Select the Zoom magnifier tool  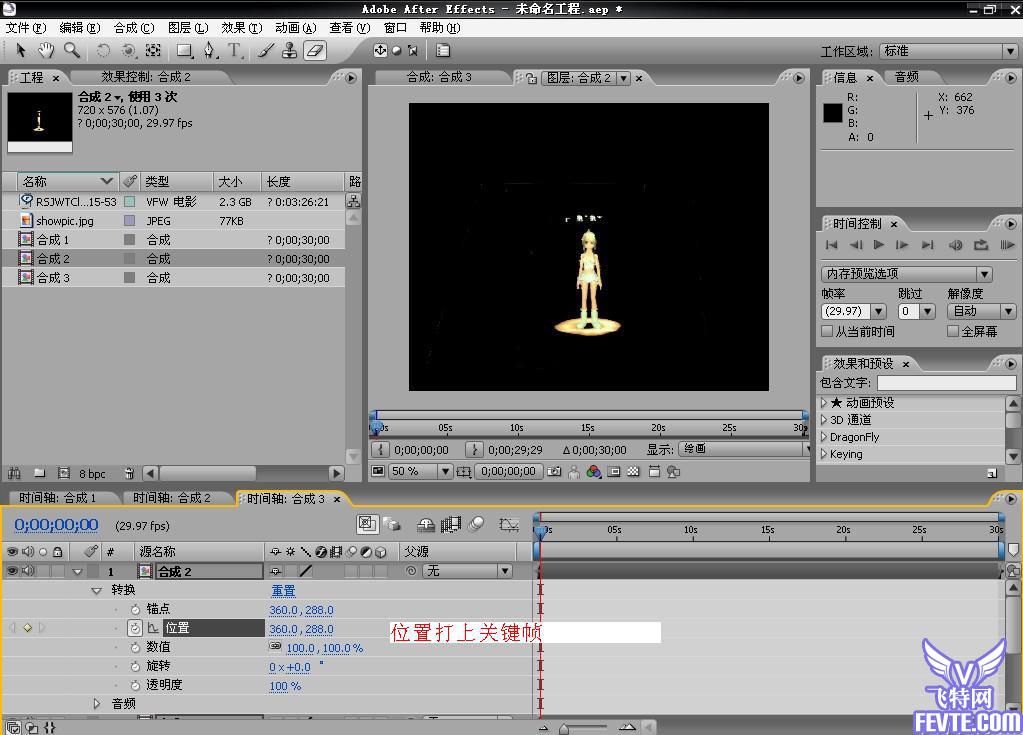(x=71, y=50)
